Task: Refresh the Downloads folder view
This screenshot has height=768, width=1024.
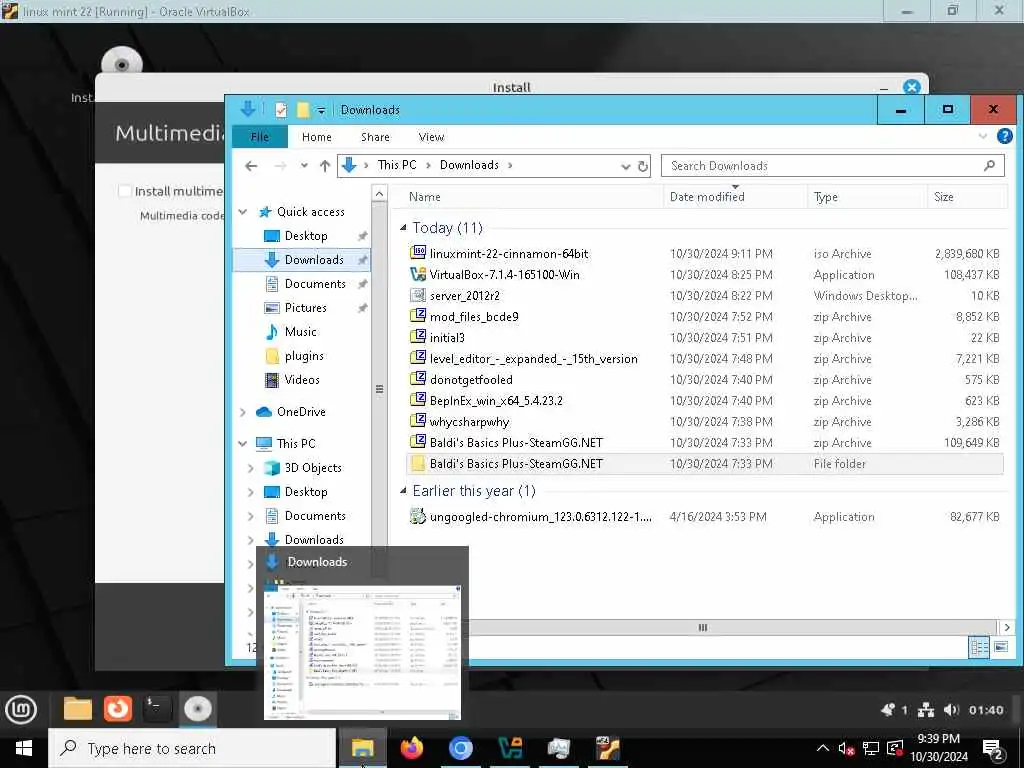Action: [x=643, y=167]
